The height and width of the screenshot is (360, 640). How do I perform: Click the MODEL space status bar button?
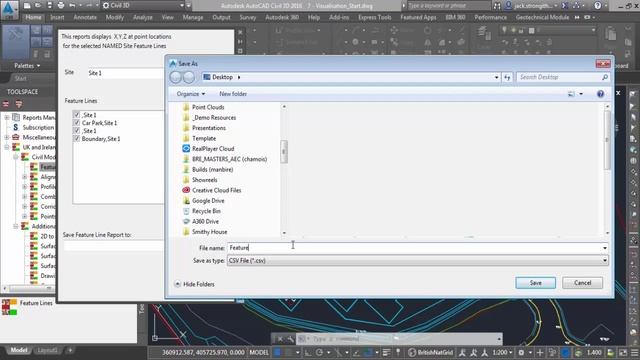click(x=259, y=352)
